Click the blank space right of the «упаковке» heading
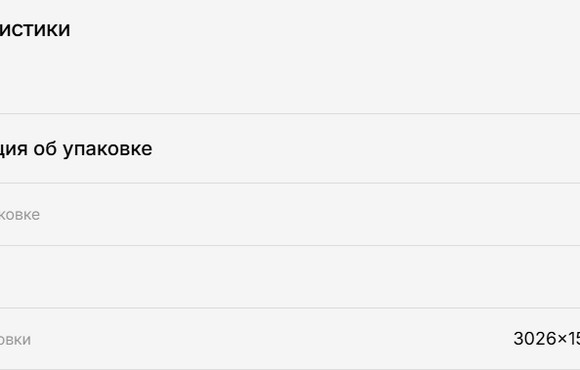Viewport: 580px width, 370px height. click(x=366, y=149)
